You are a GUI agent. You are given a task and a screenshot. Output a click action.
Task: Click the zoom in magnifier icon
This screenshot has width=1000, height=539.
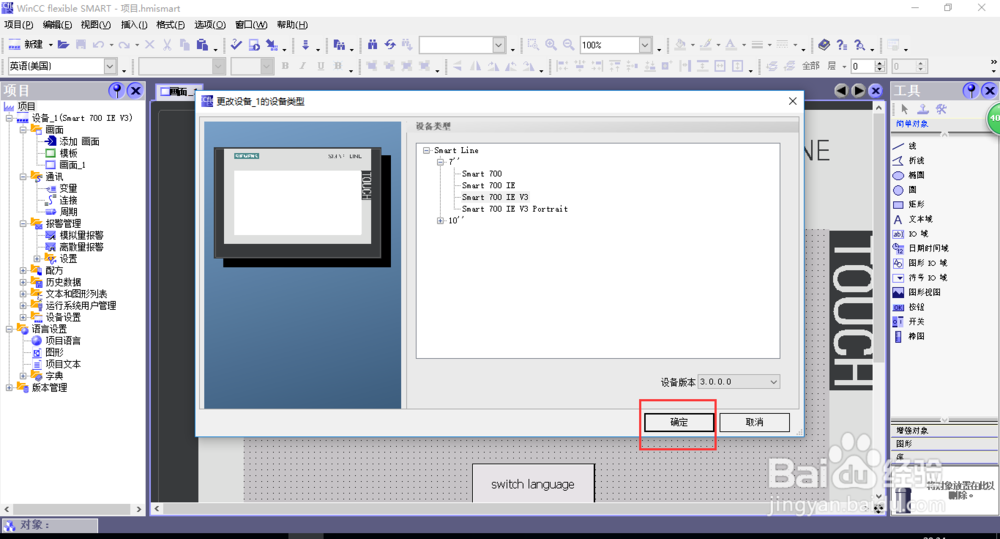[x=550, y=45]
